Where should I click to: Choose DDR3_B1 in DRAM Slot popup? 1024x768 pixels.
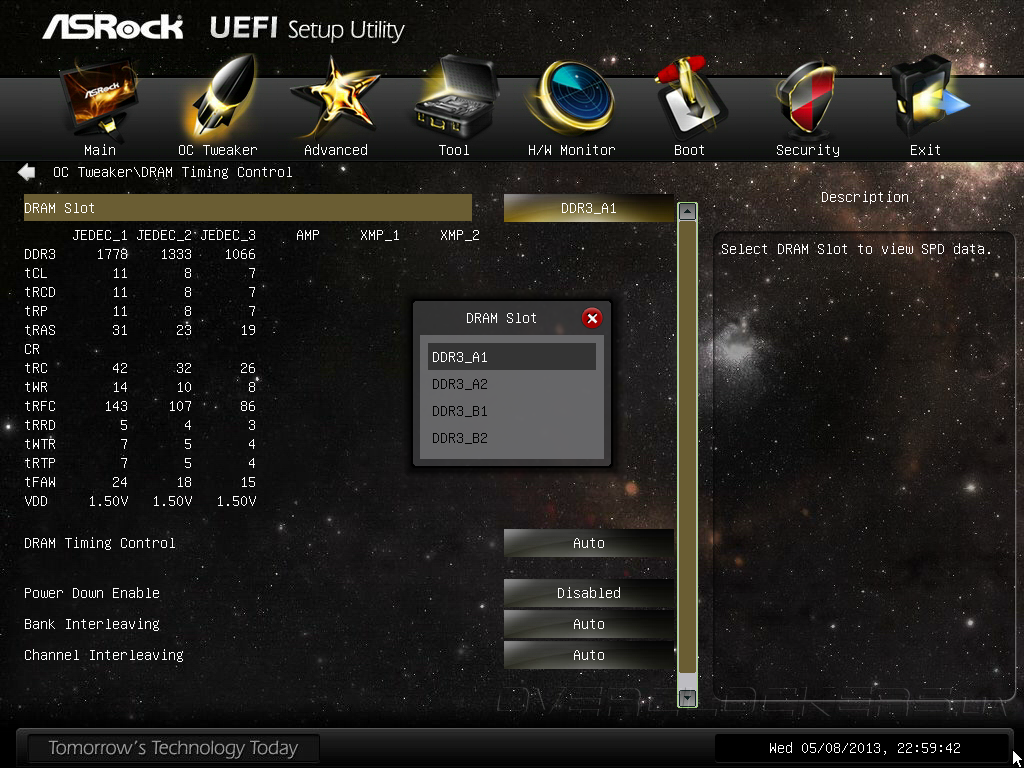point(511,411)
